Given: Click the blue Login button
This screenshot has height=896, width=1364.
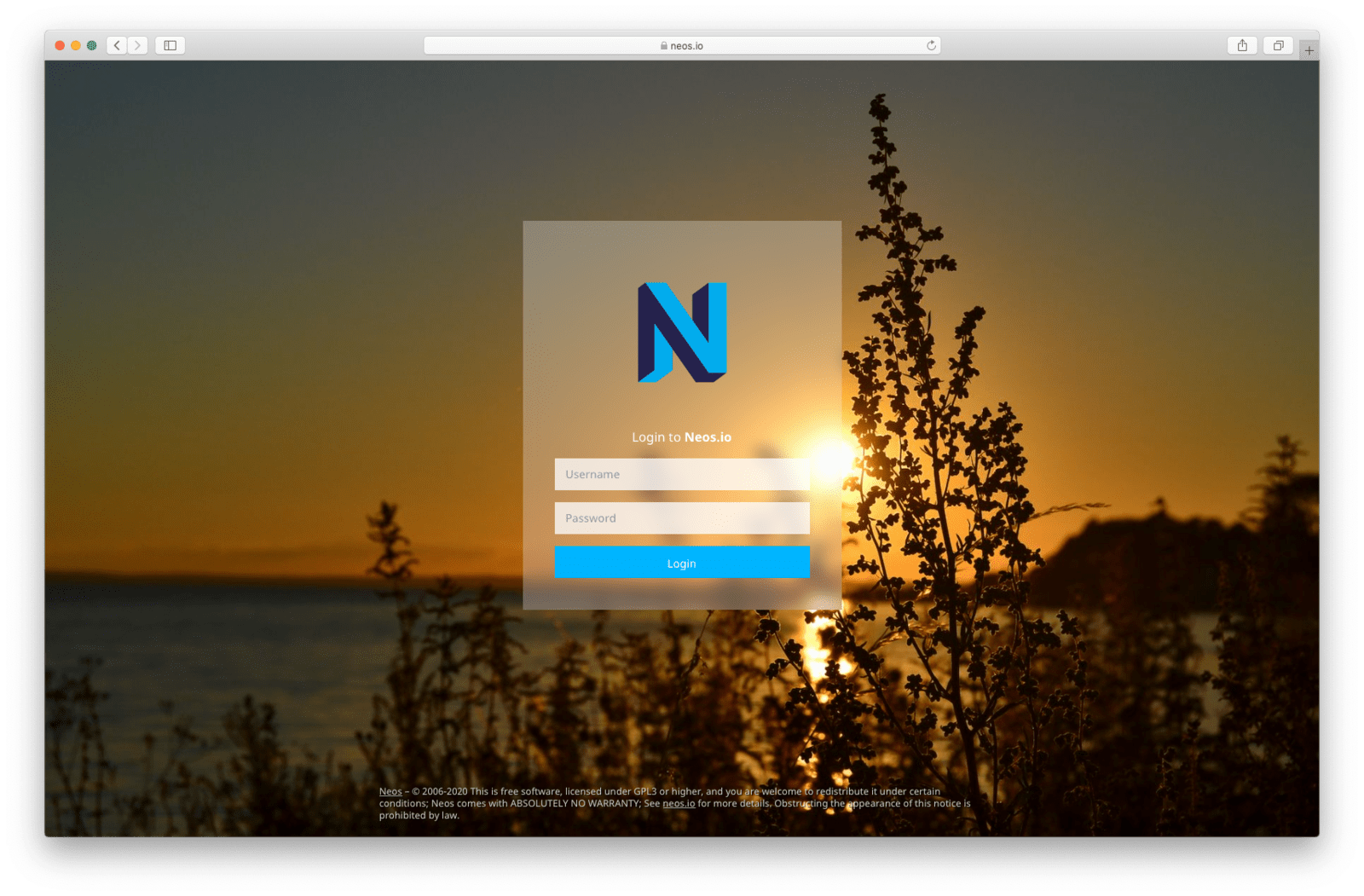Looking at the screenshot, I should 682,563.
